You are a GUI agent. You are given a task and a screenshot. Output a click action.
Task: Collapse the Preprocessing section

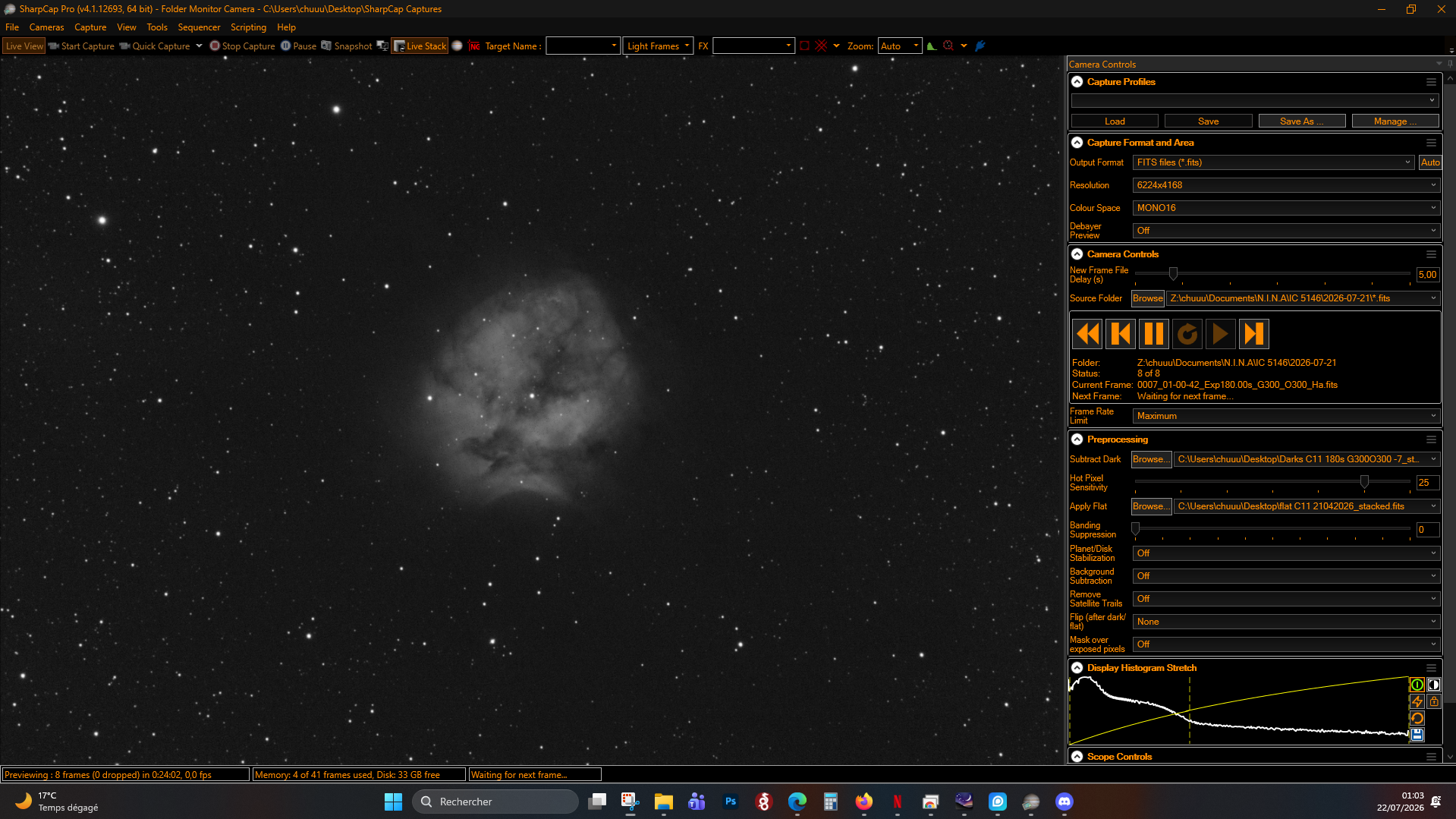coord(1077,439)
